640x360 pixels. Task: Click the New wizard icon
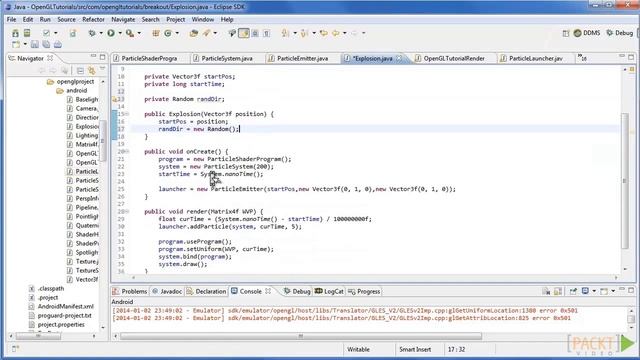tap(16, 44)
